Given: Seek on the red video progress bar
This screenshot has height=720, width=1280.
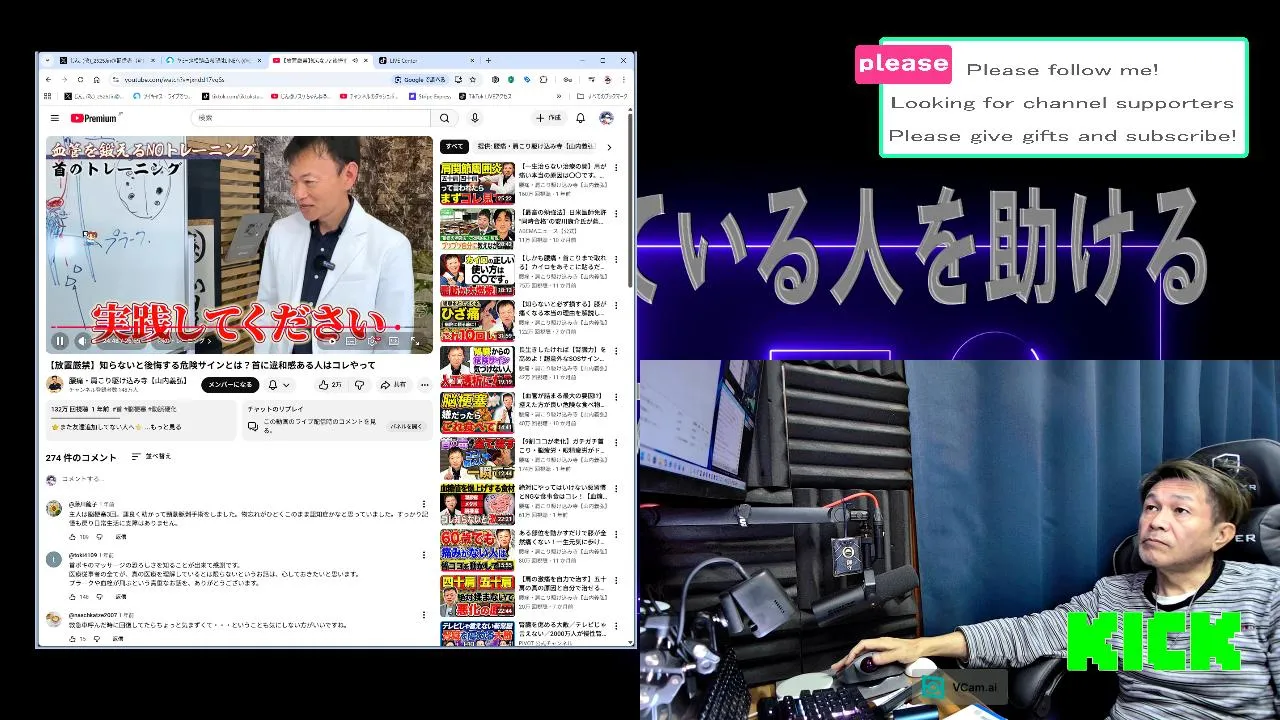Looking at the screenshot, I should pyautogui.click(x=239, y=327).
